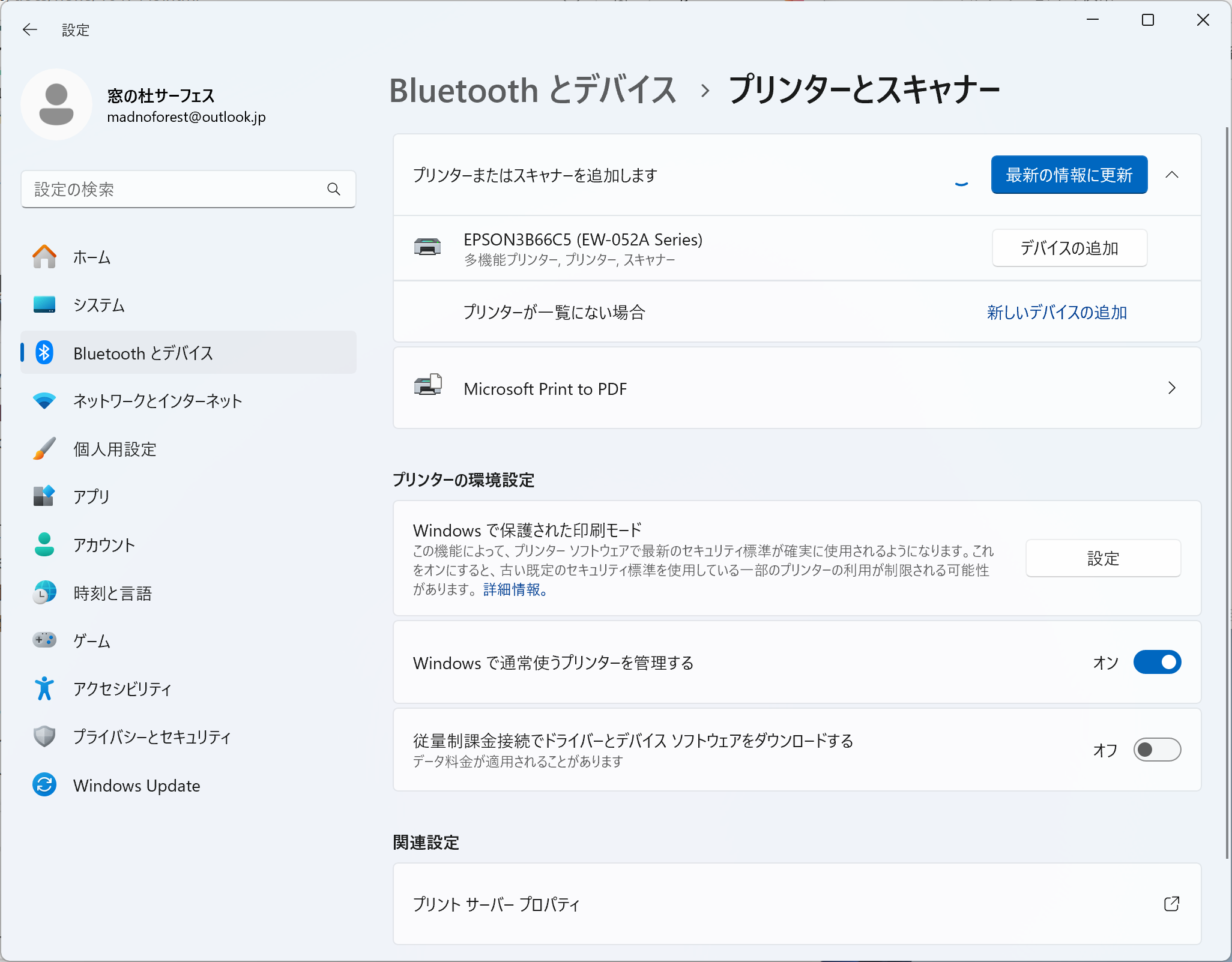
Task: Disable the Windows で通常使うプリンターを管理する toggle
Action: pyautogui.click(x=1156, y=662)
